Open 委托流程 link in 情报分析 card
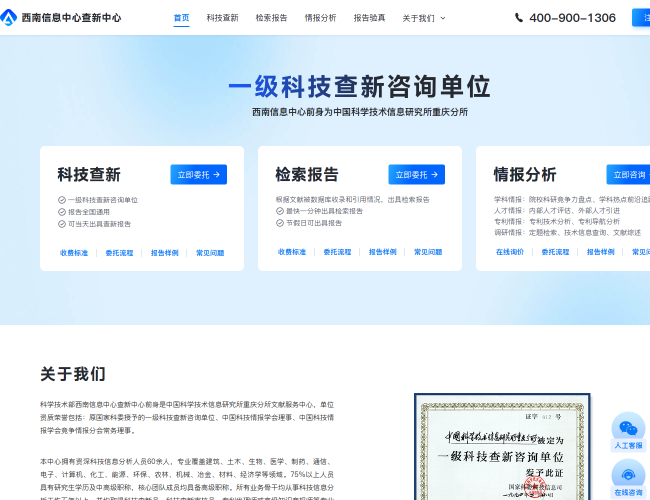Screen dimensions: 650x500 pyautogui.click(x=555, y=252)
